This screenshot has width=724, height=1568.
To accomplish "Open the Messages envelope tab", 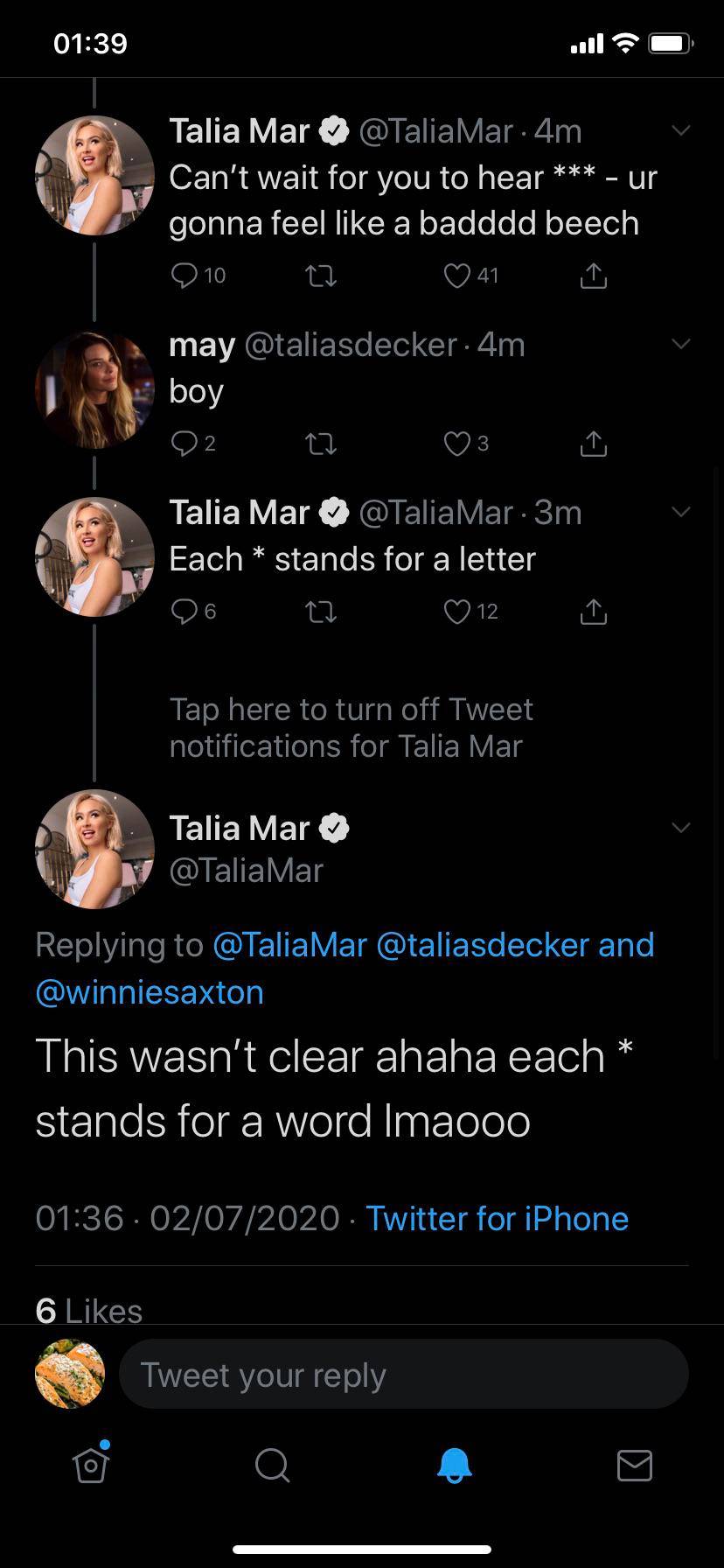I will click(x=634, y=1464).
